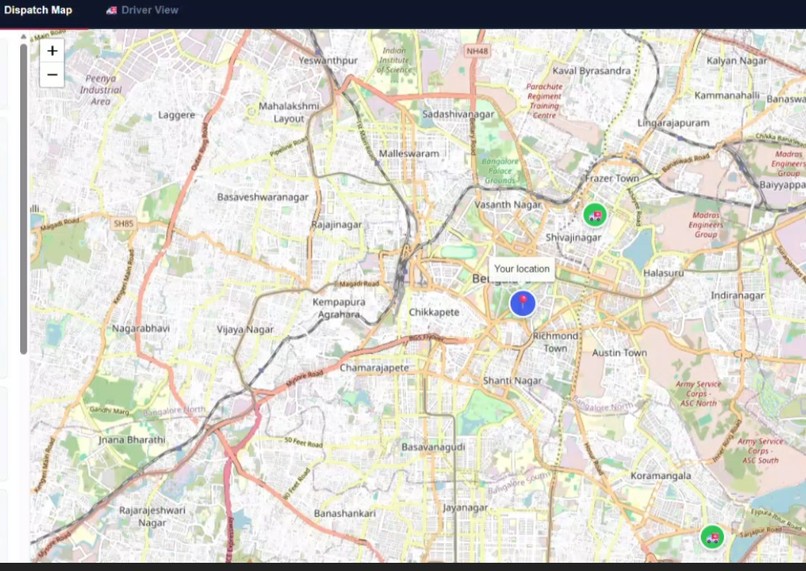This screenshot has width=806, height=571.
Task: Click the Sadashivanagar map label
Action: tap(458, 115)
